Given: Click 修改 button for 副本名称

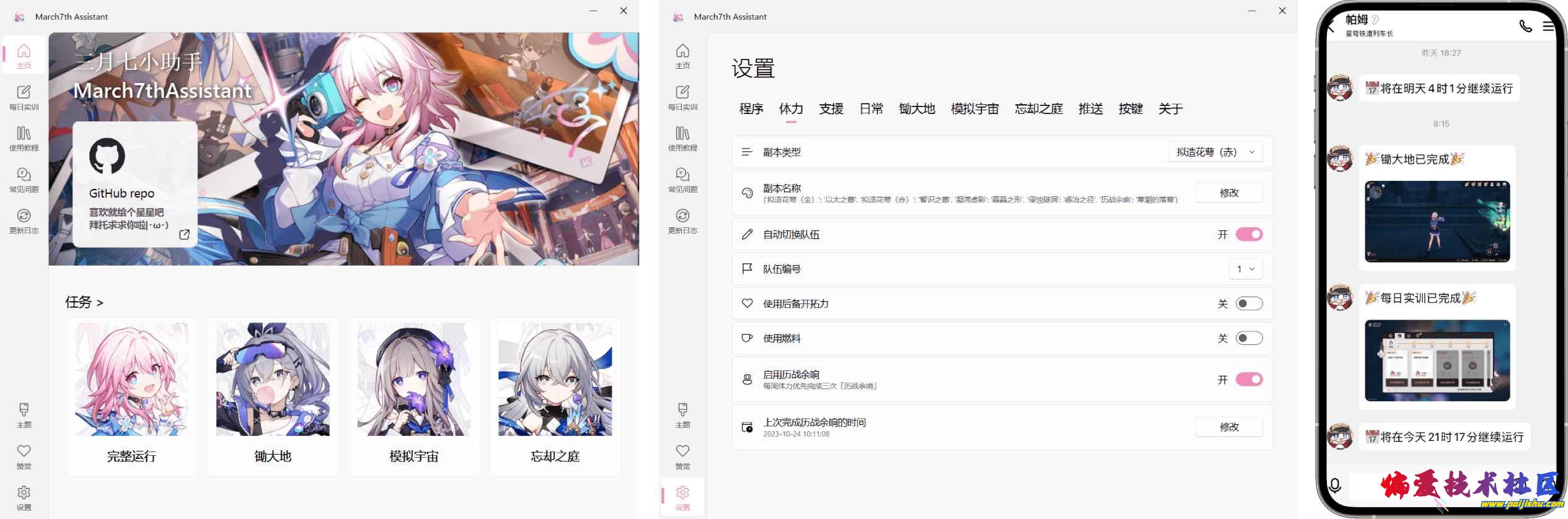Looking at the screenshot, I should tap(1229, 193).
